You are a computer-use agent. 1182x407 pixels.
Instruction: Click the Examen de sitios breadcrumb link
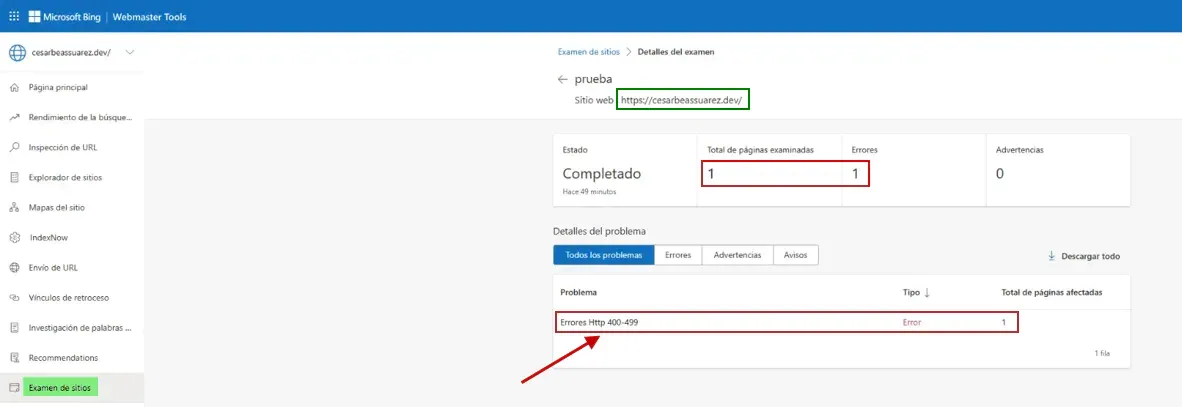(589, 52)
